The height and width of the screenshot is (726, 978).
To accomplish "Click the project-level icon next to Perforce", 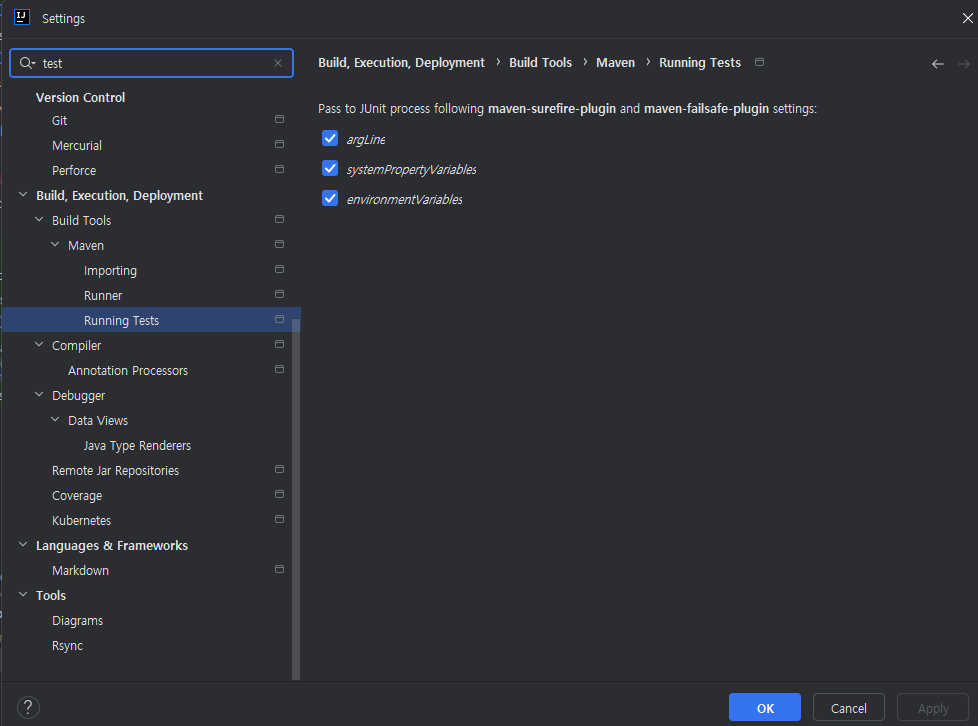I will pyautogui.click(x=279, y=169).
